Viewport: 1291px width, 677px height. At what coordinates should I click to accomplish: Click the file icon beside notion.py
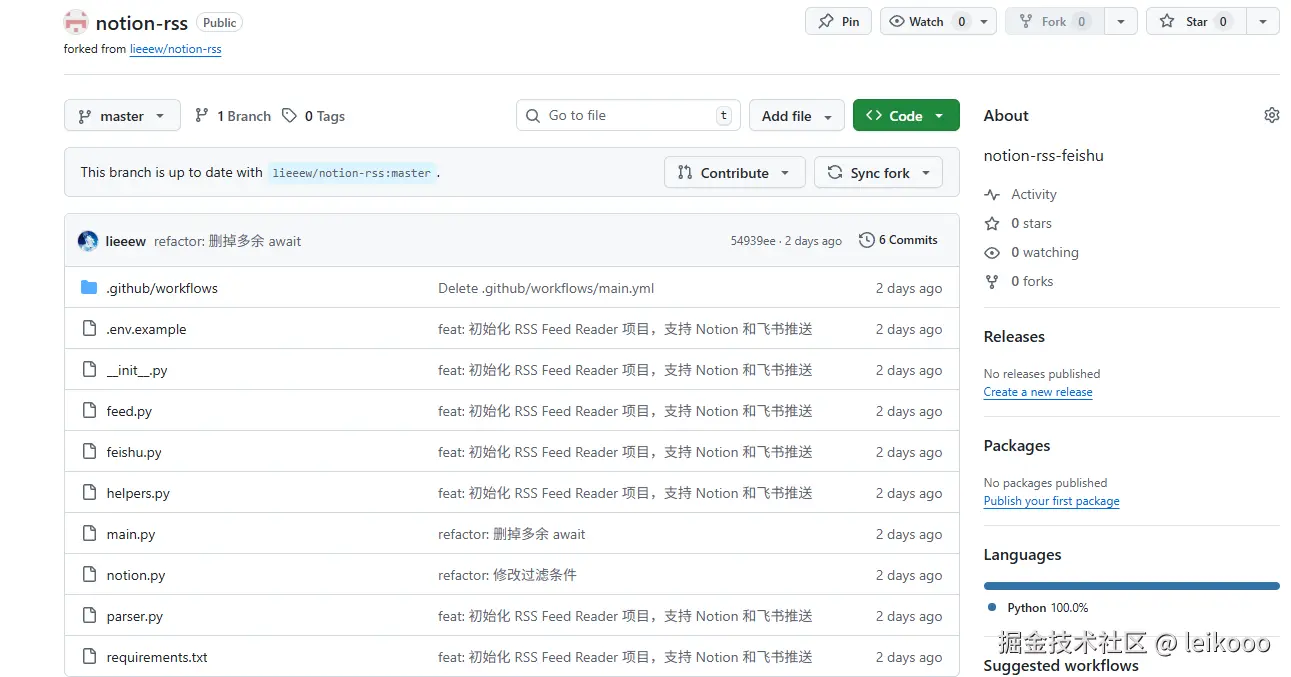click(x=89, y=575)
